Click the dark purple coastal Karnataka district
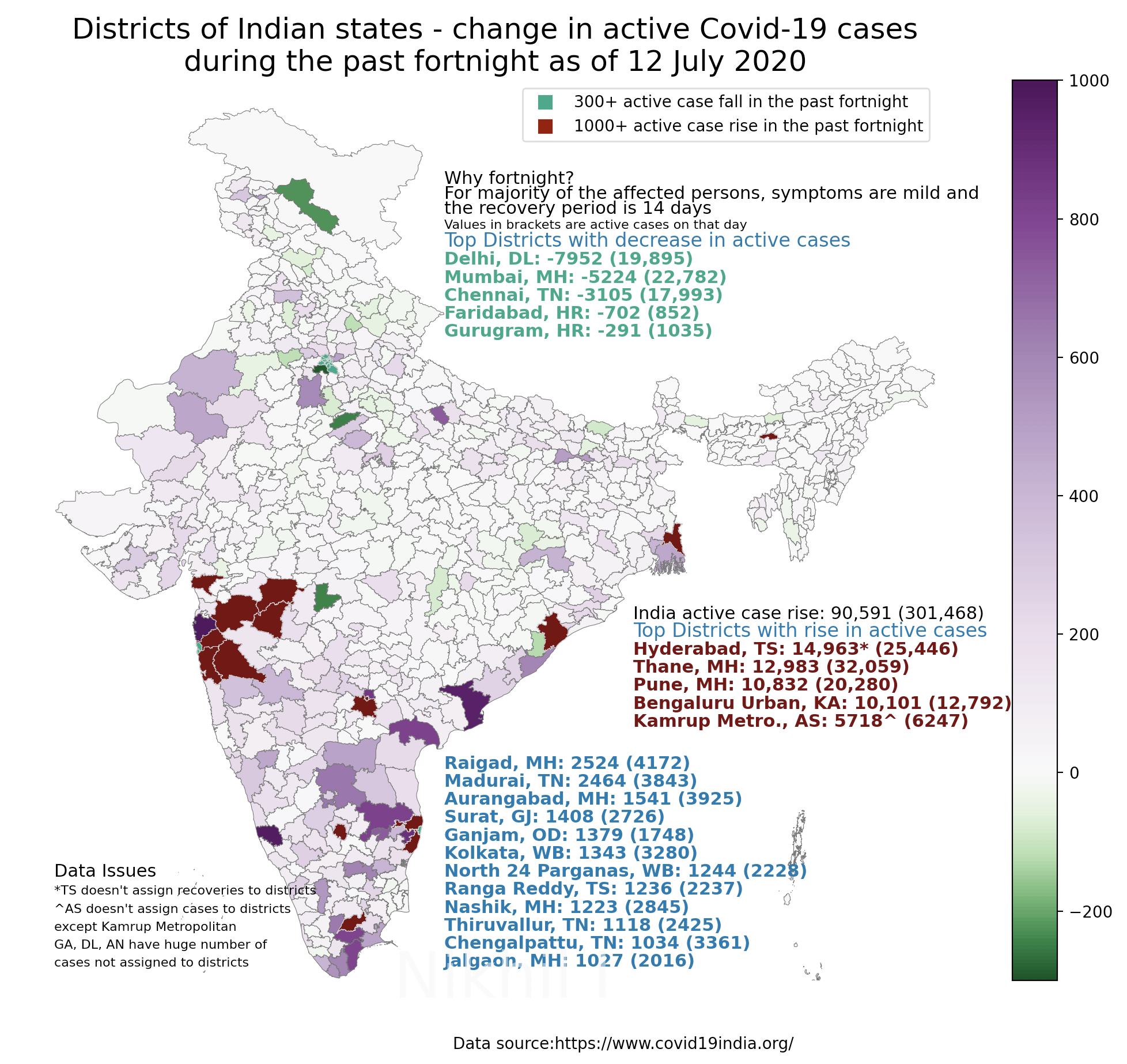 pos(269,835)
